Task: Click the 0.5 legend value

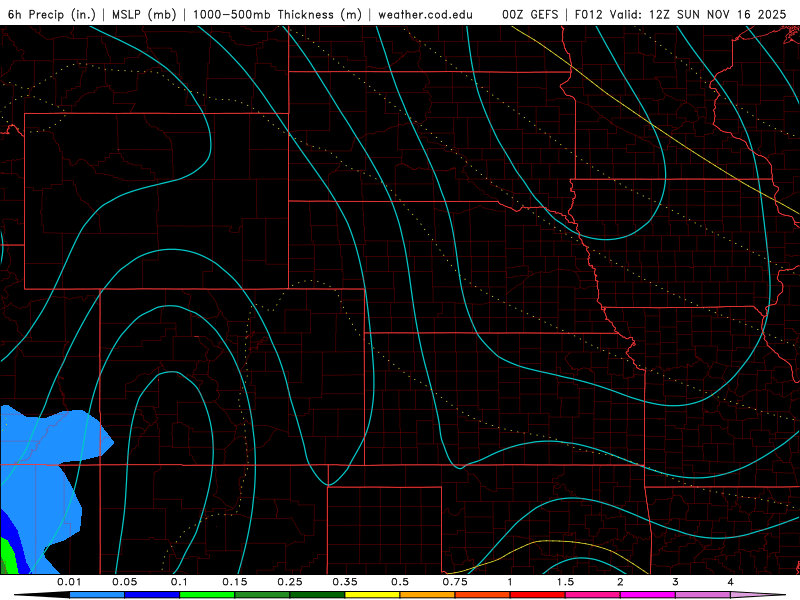Action: coord(400,582)
